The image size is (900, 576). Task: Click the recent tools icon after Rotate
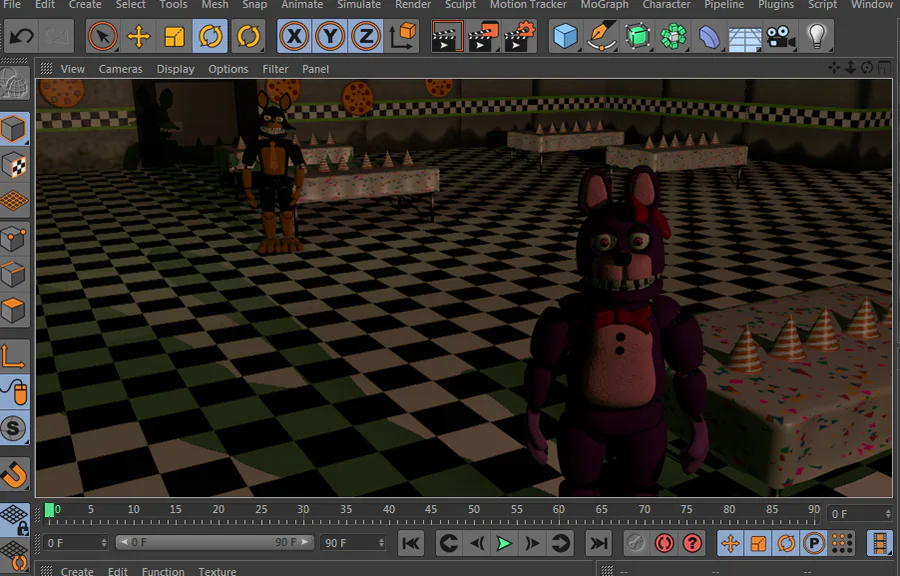pos(248,36)
